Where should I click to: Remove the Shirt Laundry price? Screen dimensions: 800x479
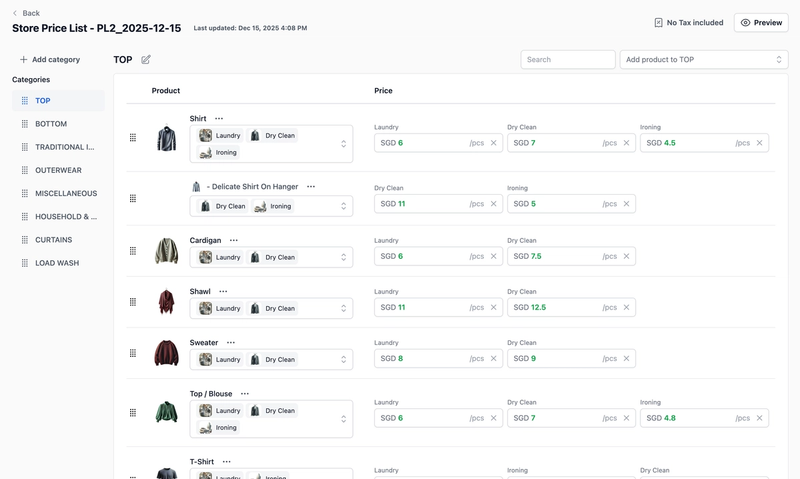click(x=493, y=143)
